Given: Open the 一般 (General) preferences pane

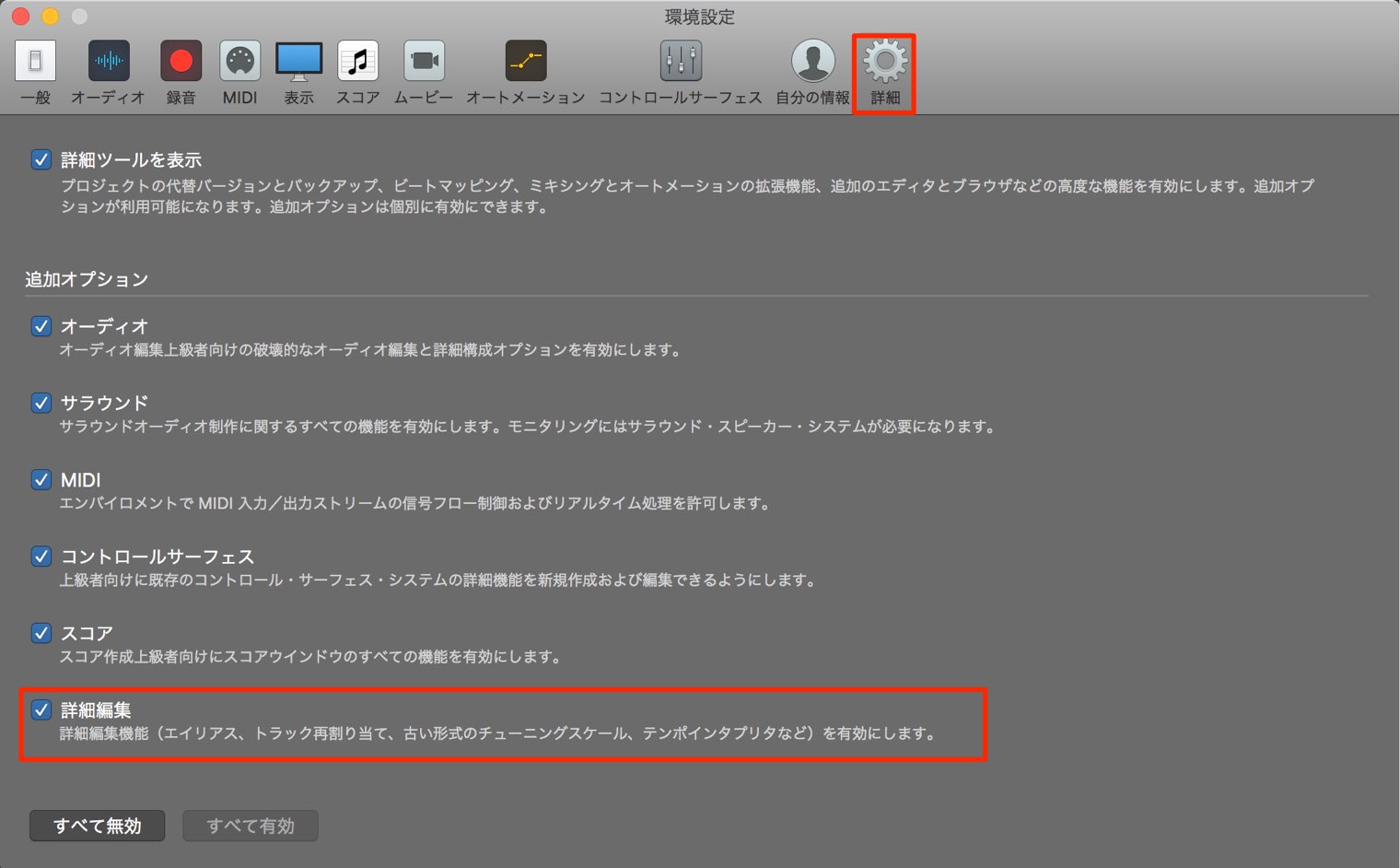Looking at the screenshot, I should [x=35, y=73].
